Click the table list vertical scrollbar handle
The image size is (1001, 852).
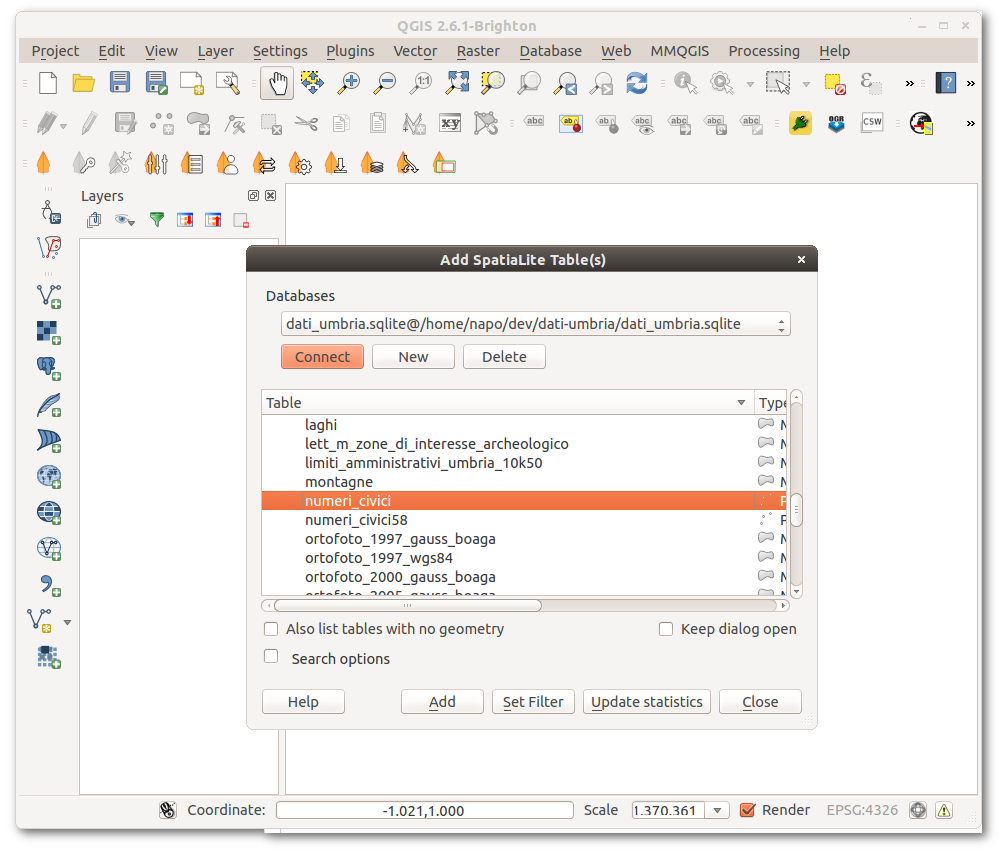pyautogui.click(x=796, y=510)
